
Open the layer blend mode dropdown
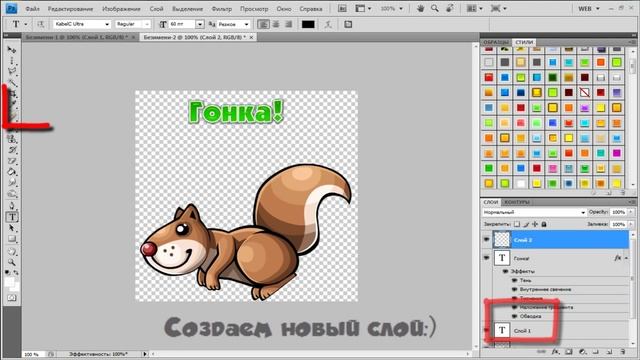(x=534, y=212)
